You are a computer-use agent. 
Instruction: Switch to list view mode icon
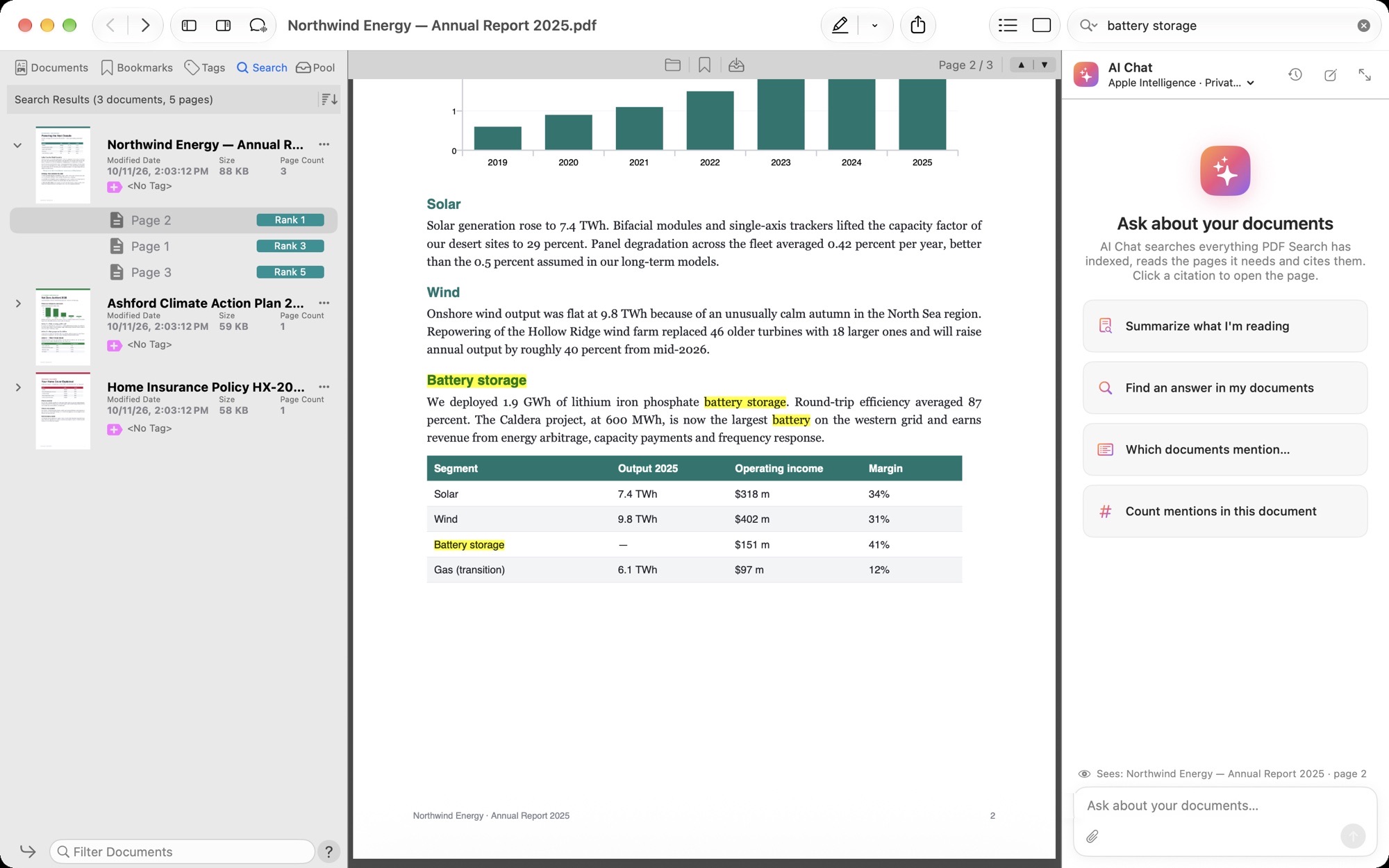click(x=1008, y=26)
